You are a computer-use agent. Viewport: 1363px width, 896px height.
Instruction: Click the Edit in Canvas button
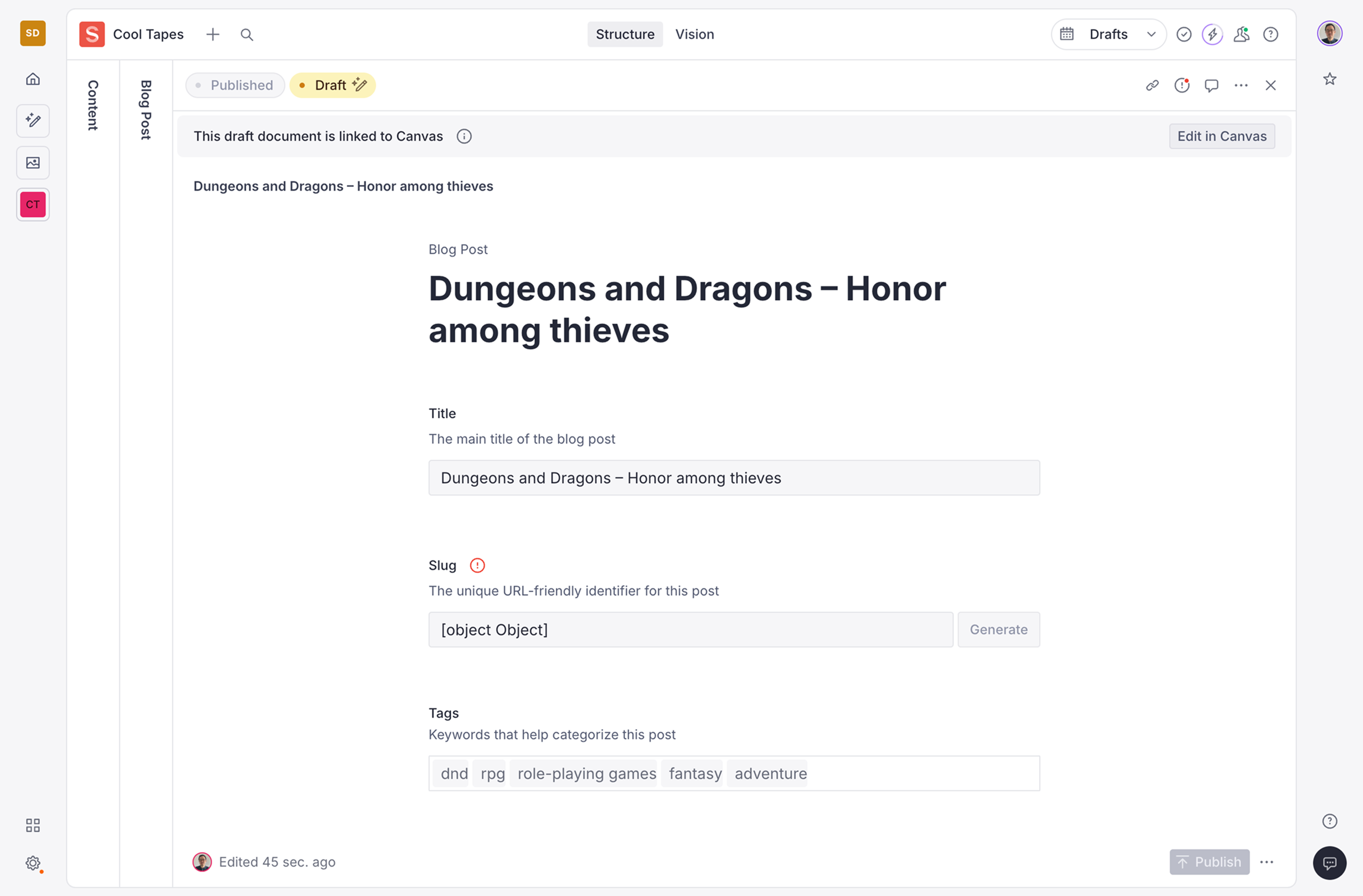click(1221, 136)
